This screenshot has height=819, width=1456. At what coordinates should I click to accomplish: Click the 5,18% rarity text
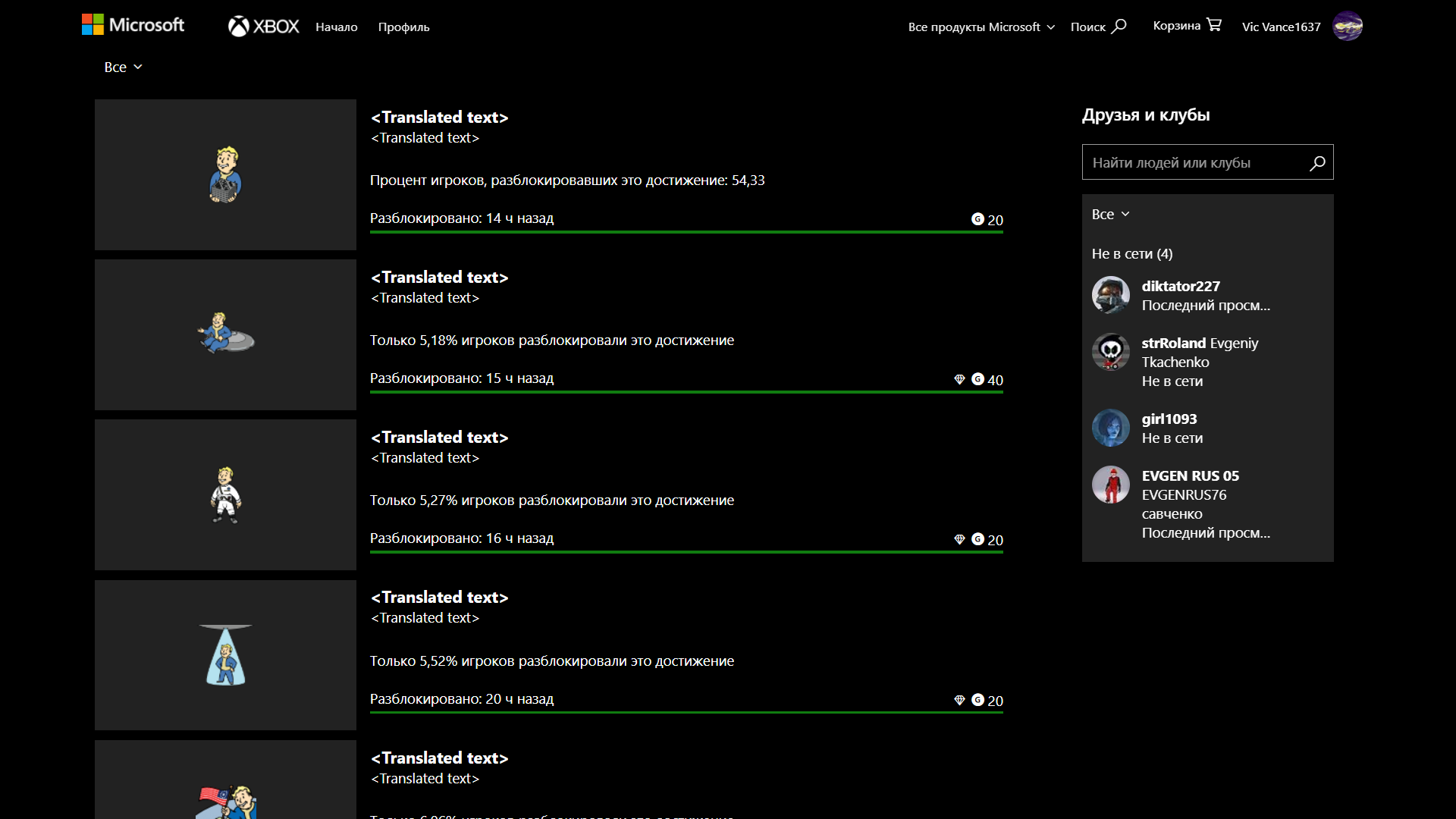[552, 340]
